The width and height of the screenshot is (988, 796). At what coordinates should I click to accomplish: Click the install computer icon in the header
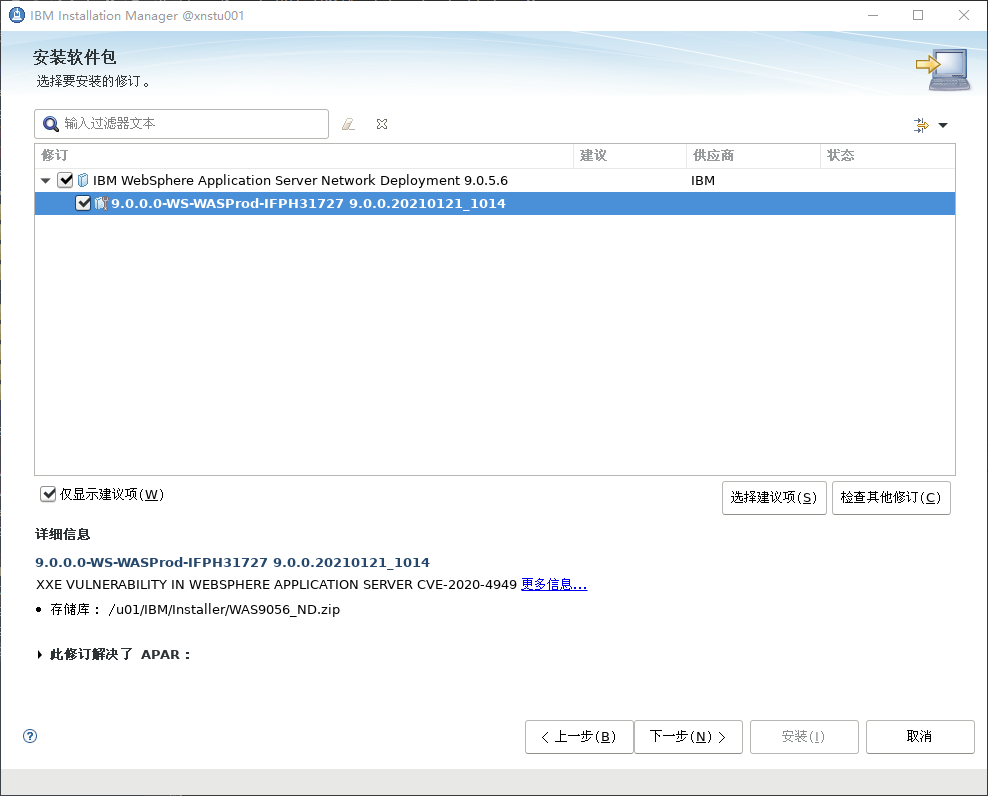943,69
